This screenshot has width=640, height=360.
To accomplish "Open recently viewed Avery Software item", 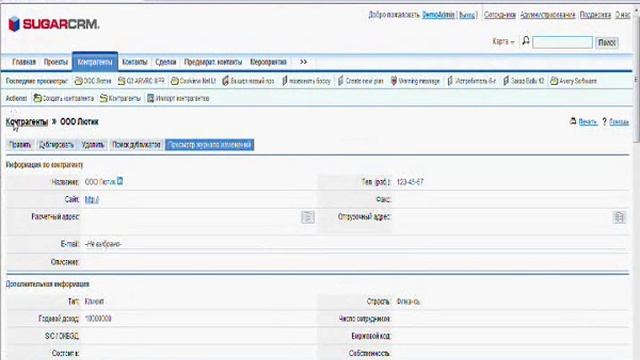I will point(573,81).
